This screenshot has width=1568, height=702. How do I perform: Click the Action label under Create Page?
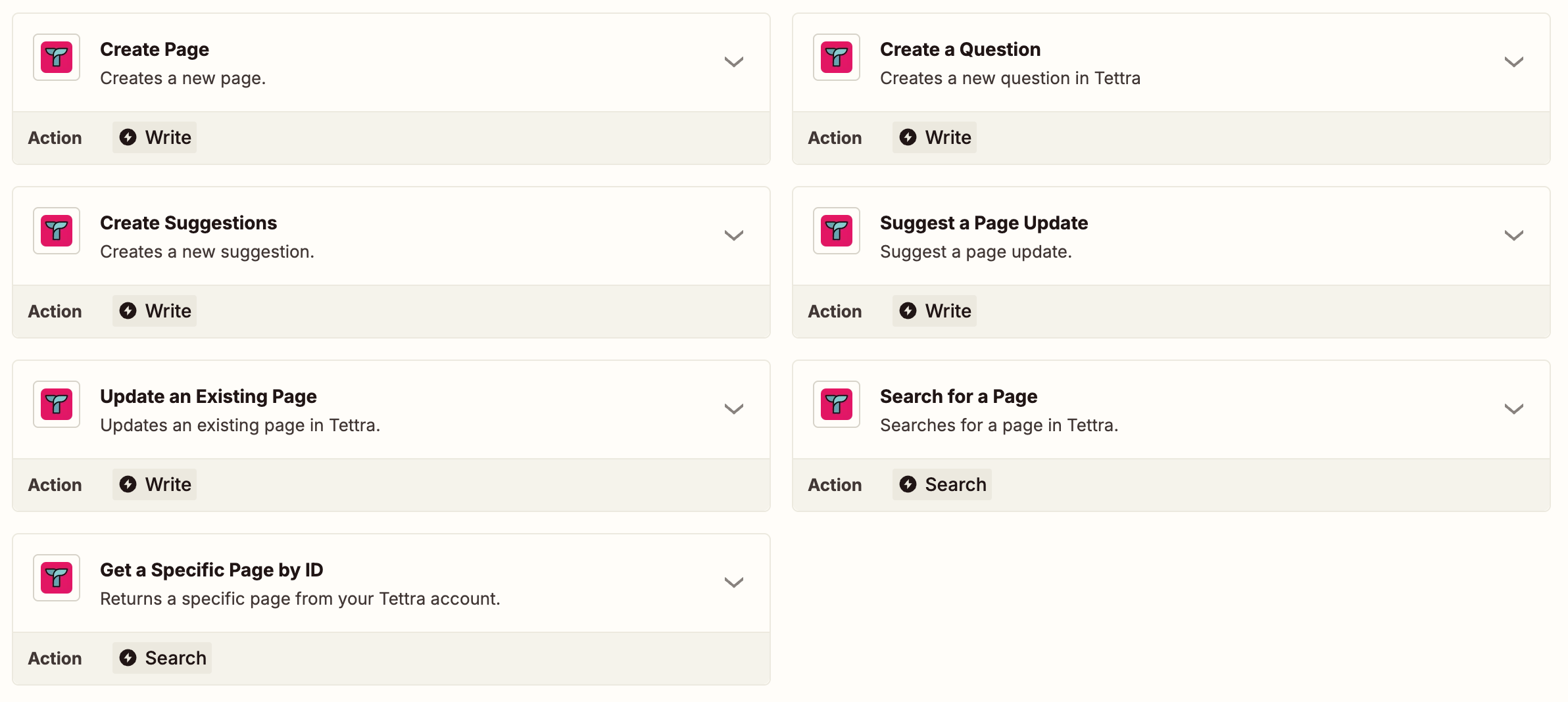click(55, 138)
